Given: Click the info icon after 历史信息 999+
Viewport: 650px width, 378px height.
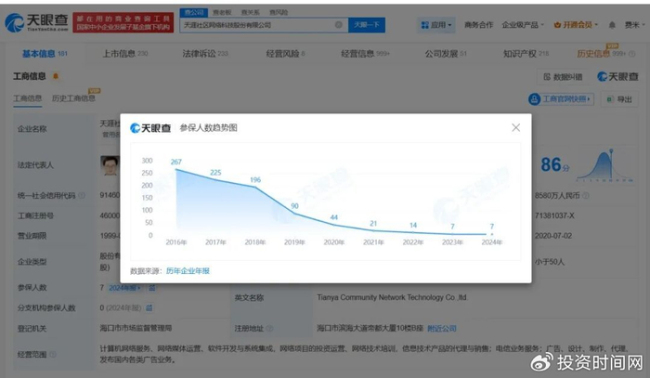Looking at the screenshot, I should (632, 54).
